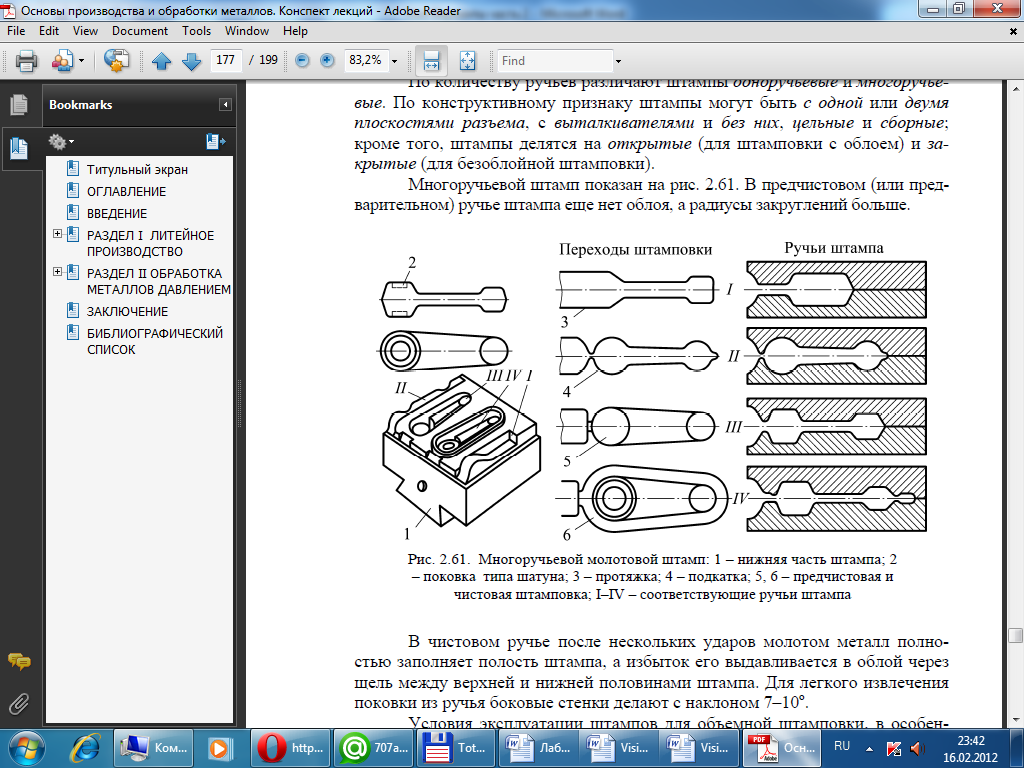Screen dimensions: 1024x768
Task: Switch to the Tot... Total Commander taskbar item
Action: [456, 748]
